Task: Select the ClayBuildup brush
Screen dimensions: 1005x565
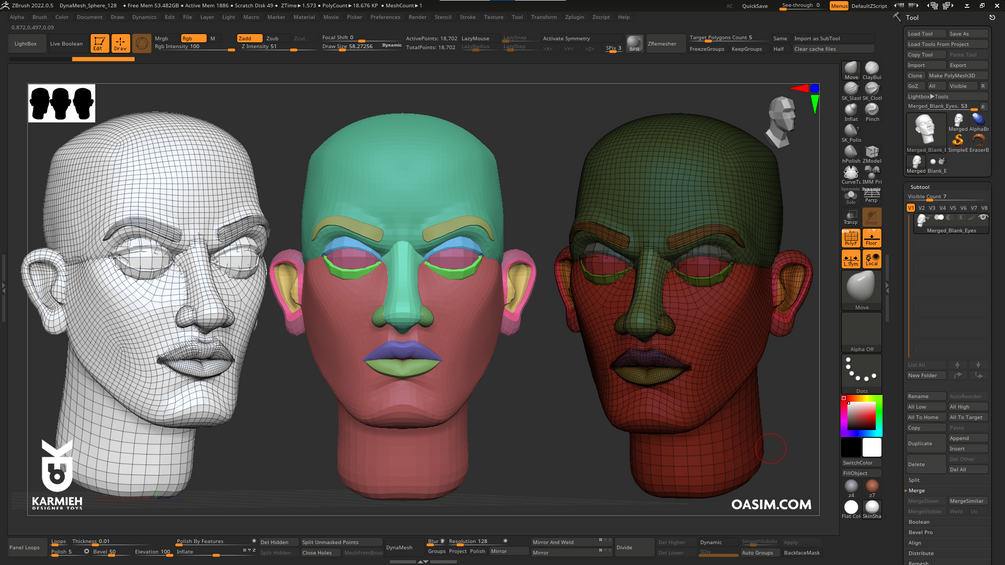Action: click(872, 69)
